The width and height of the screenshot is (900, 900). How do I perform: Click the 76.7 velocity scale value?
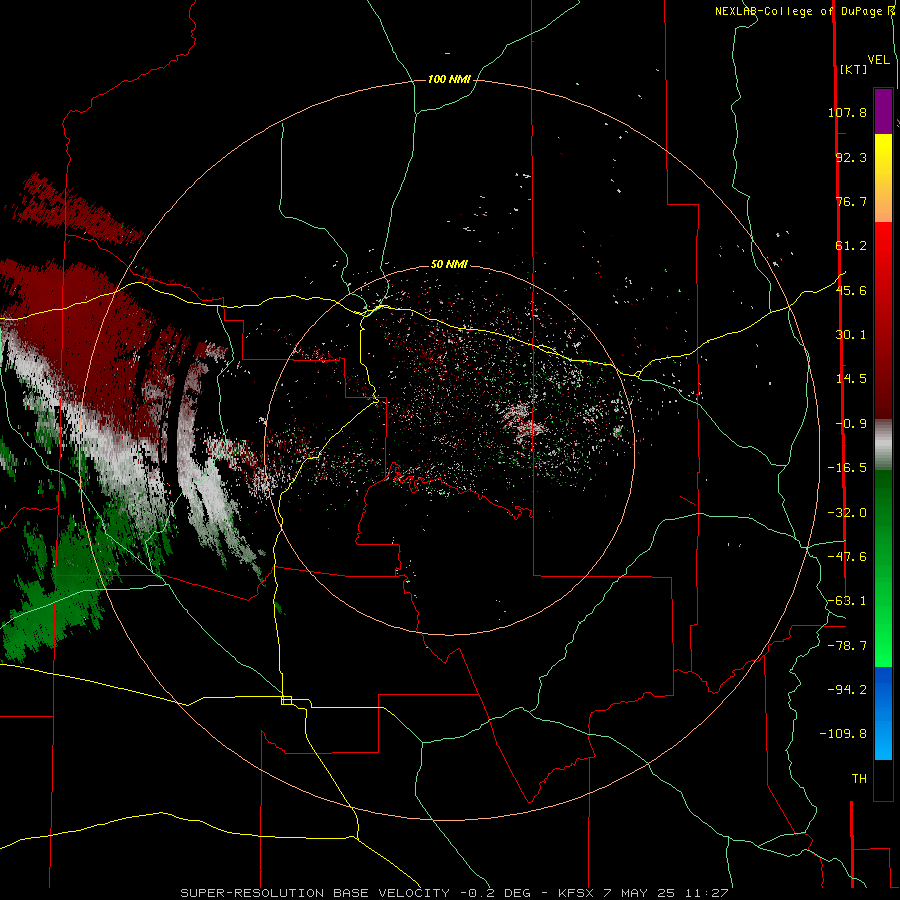pyautogui.click(x=851, y=201)
